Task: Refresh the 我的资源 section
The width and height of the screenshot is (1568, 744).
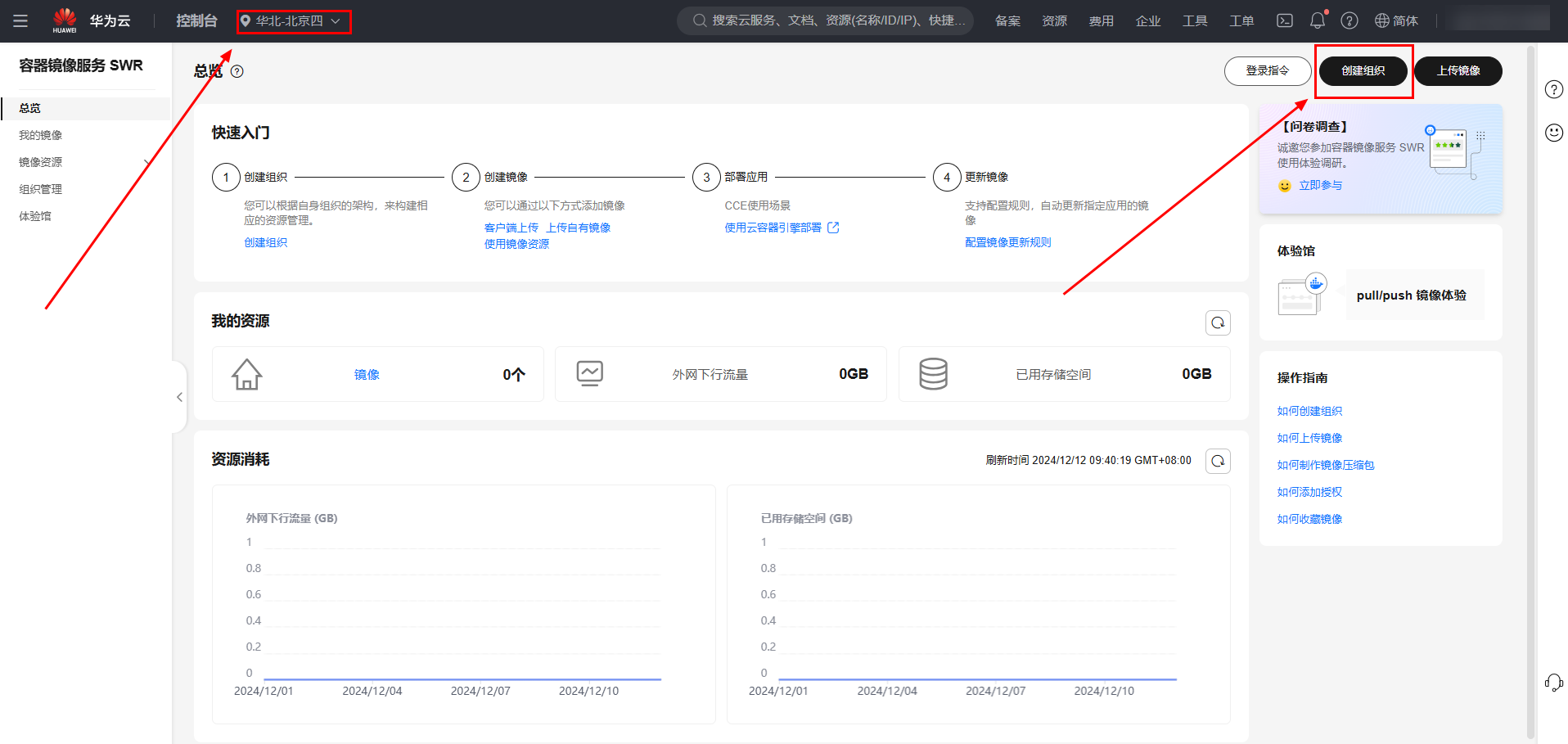Action: click(1218, 322)
